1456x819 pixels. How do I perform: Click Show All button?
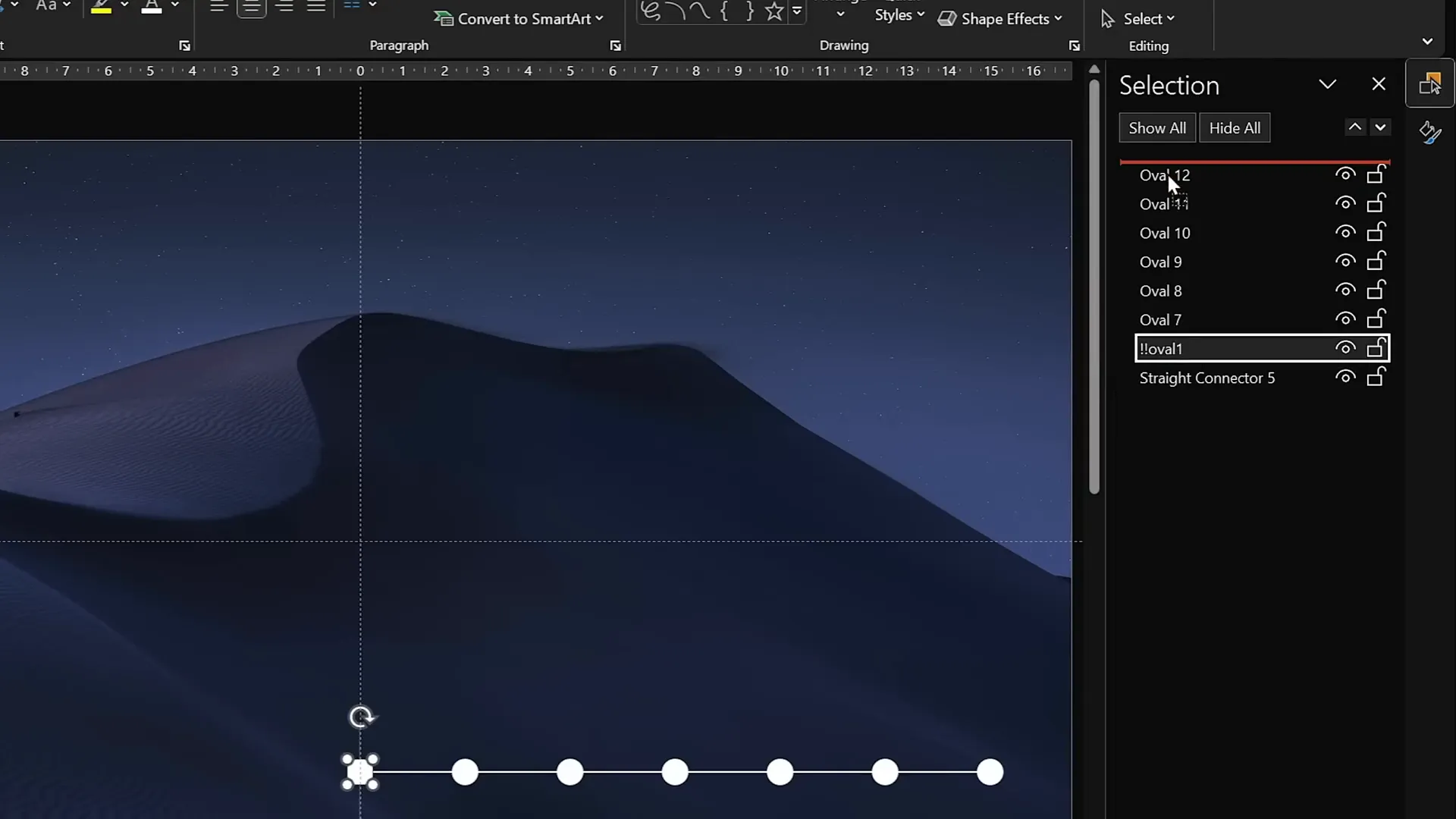coord(1157,128)
